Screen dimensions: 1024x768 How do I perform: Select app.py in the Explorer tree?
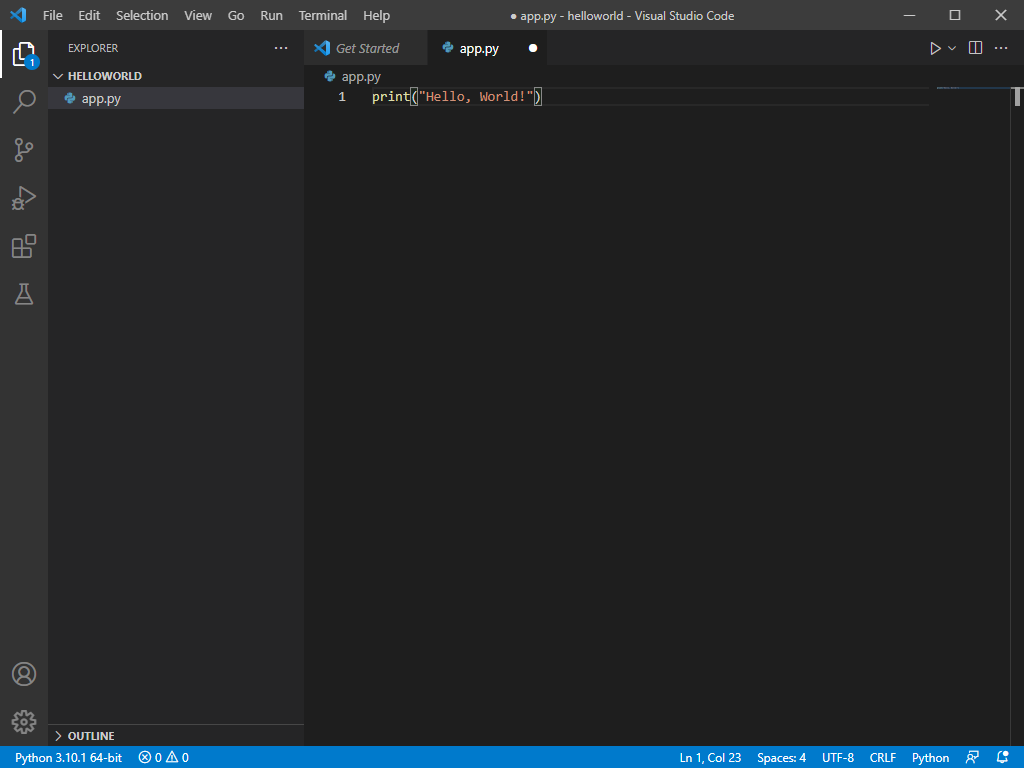coord(176,99)
